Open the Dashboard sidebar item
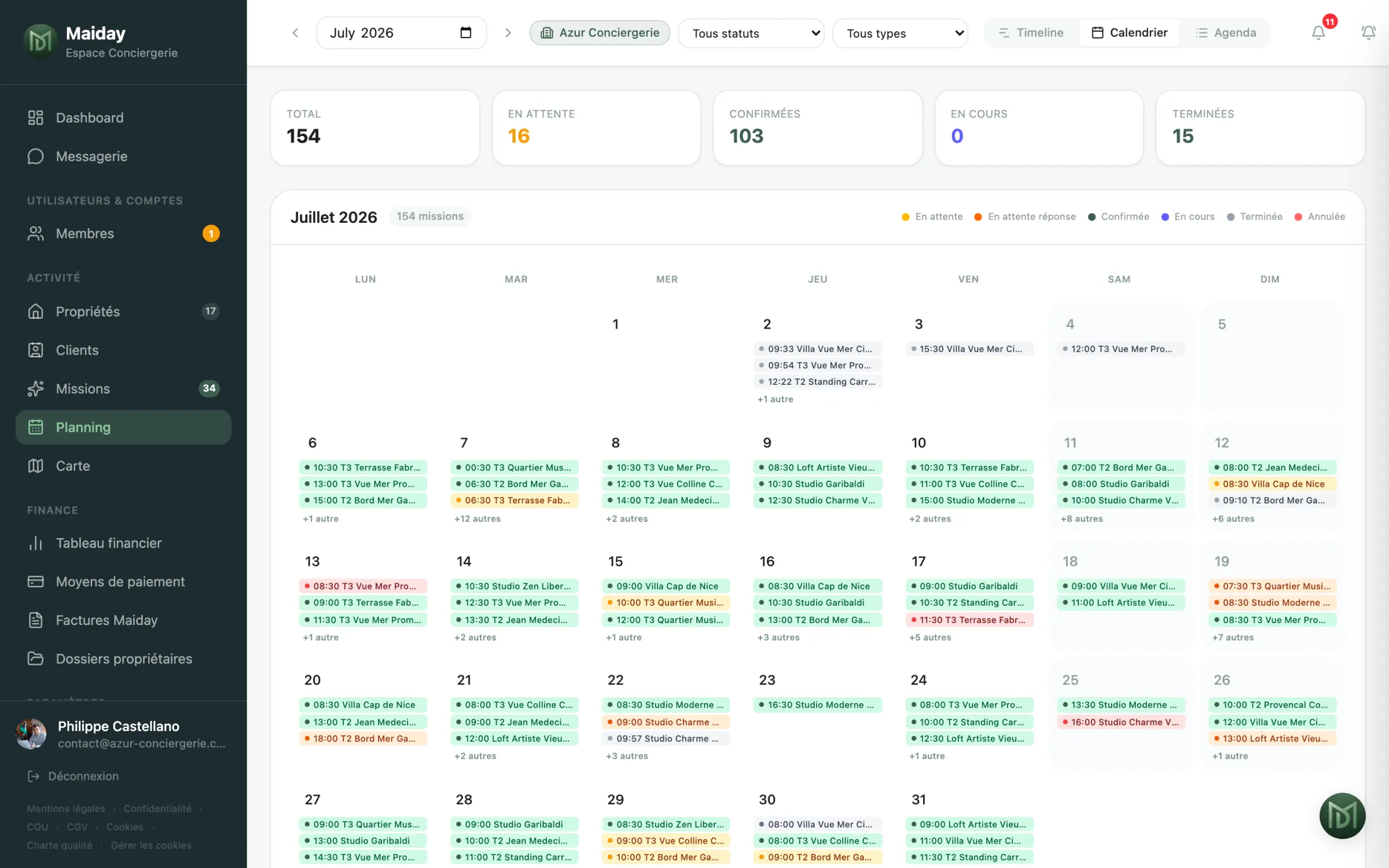1389x868 pixels. (x=123, y=117)
